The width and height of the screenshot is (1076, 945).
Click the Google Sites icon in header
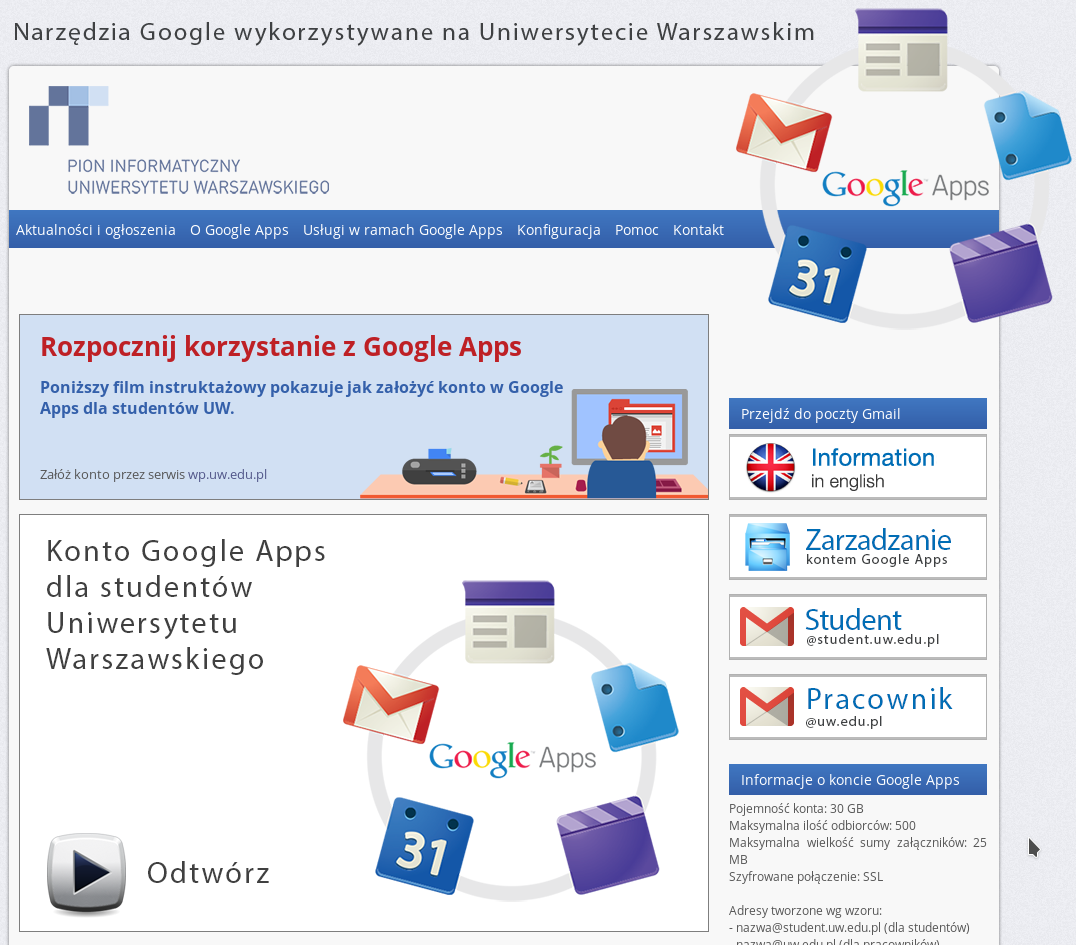pos(902,51)
